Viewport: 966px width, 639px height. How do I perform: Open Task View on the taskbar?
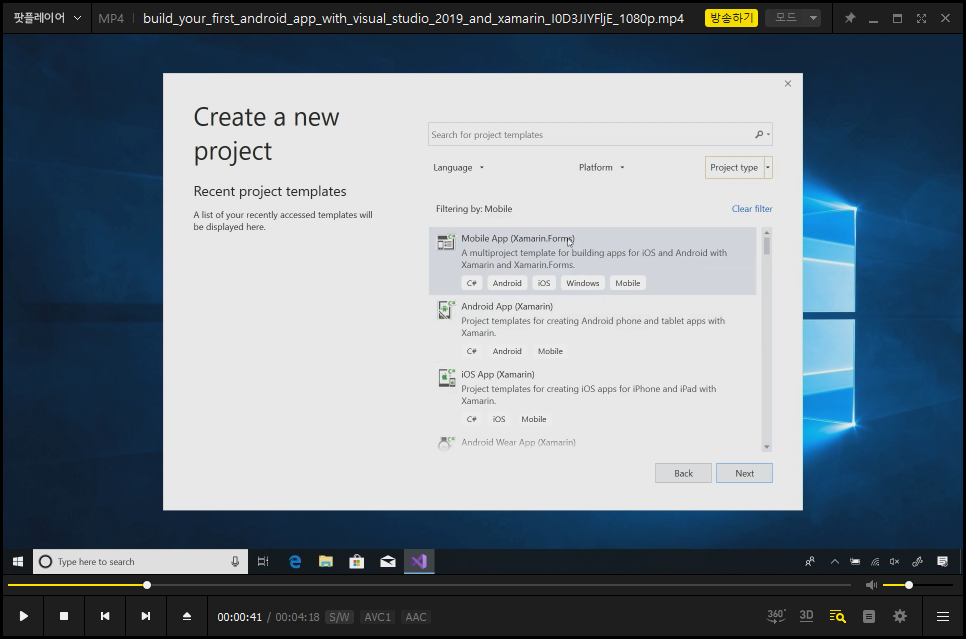pyautogui.click(x=263, y=561)
